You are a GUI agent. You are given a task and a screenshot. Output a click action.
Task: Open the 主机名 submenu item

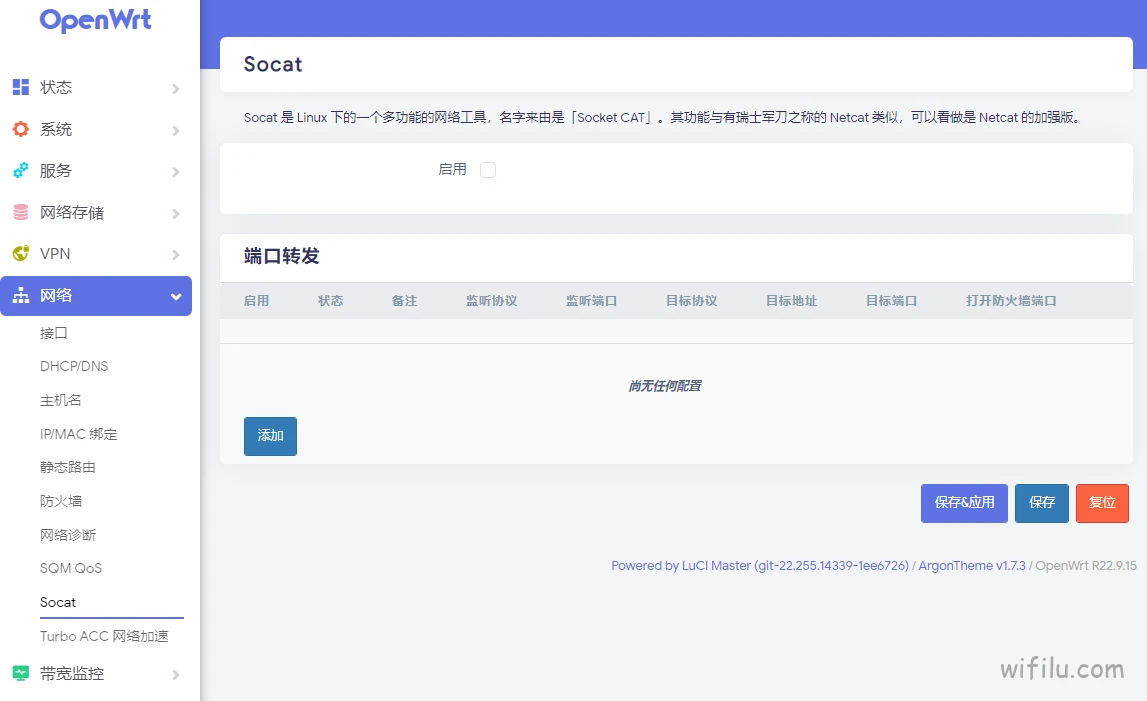(61, 400)
